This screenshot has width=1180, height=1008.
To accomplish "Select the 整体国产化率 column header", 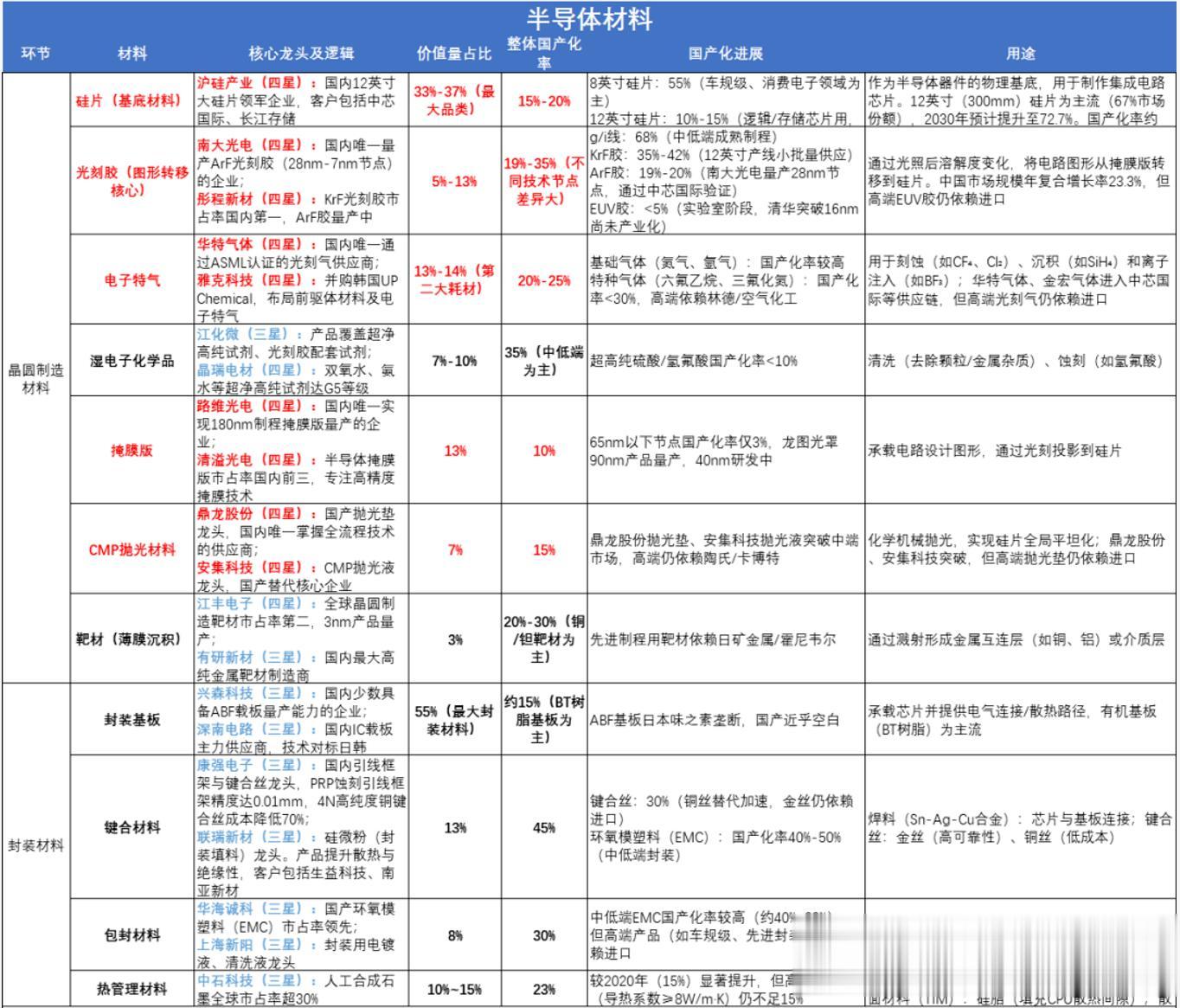I will click(544, 53).
